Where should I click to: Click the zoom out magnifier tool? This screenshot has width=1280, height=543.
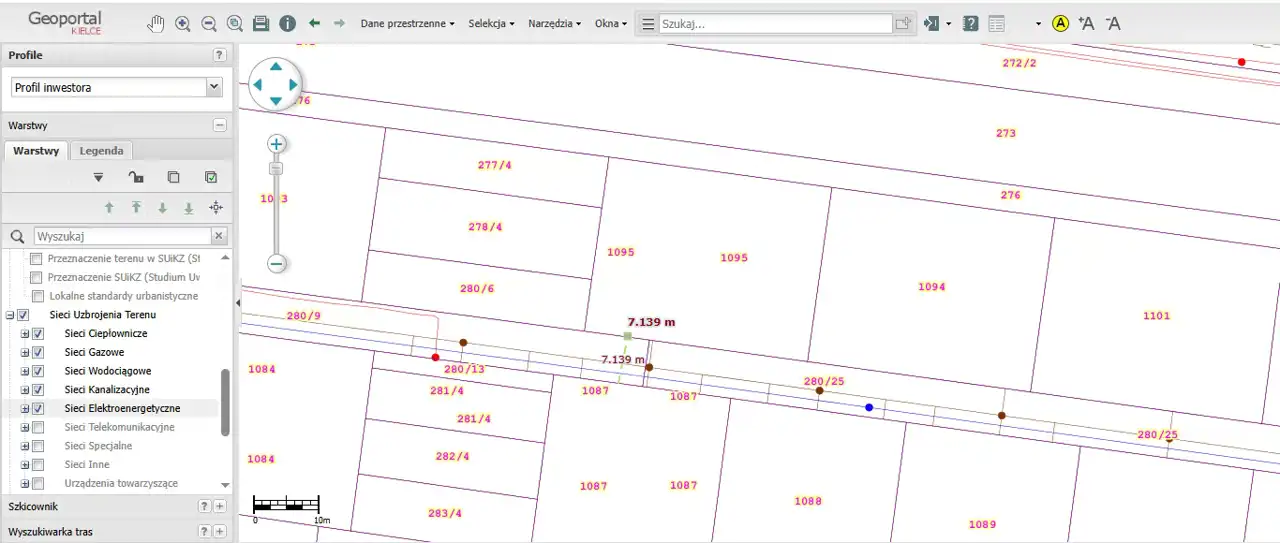[209, 24]
